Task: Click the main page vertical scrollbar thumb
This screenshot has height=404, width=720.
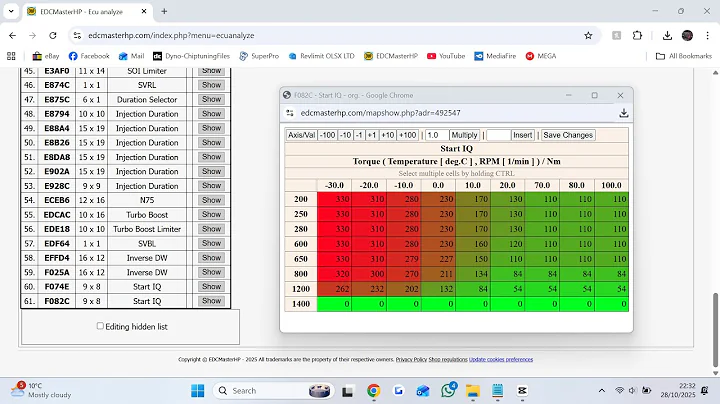Action: (x=715, y=329)
